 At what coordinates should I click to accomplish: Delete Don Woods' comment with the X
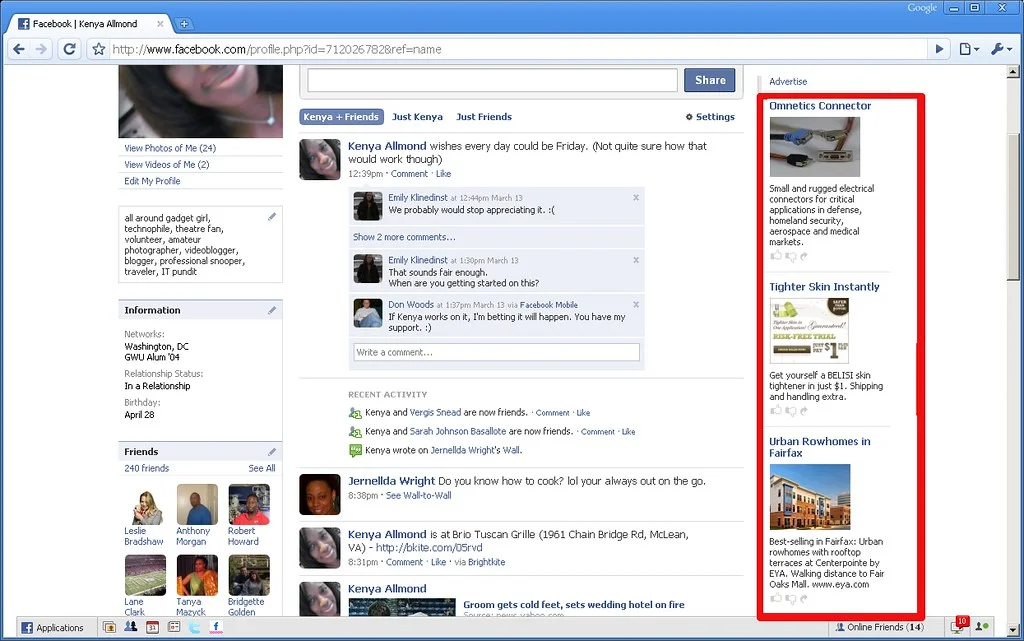[636, 304]
